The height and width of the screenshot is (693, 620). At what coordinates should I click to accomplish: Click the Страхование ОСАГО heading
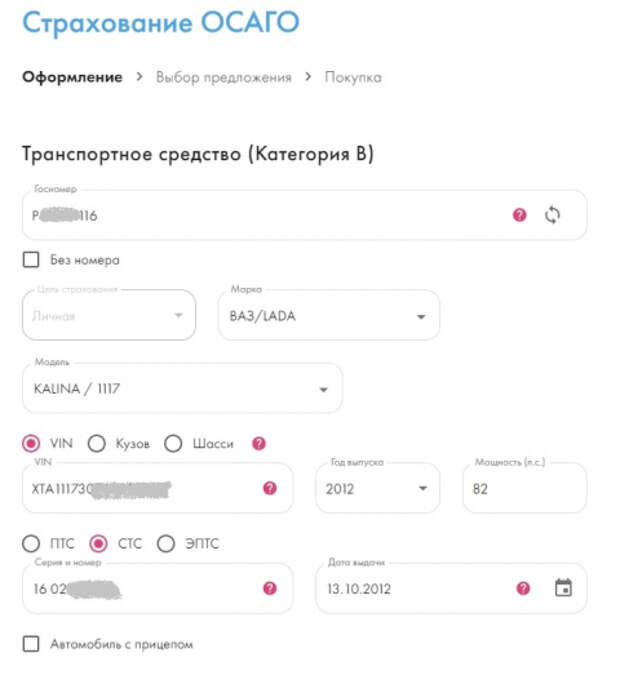pyautogui.click(x=161, y=23)
